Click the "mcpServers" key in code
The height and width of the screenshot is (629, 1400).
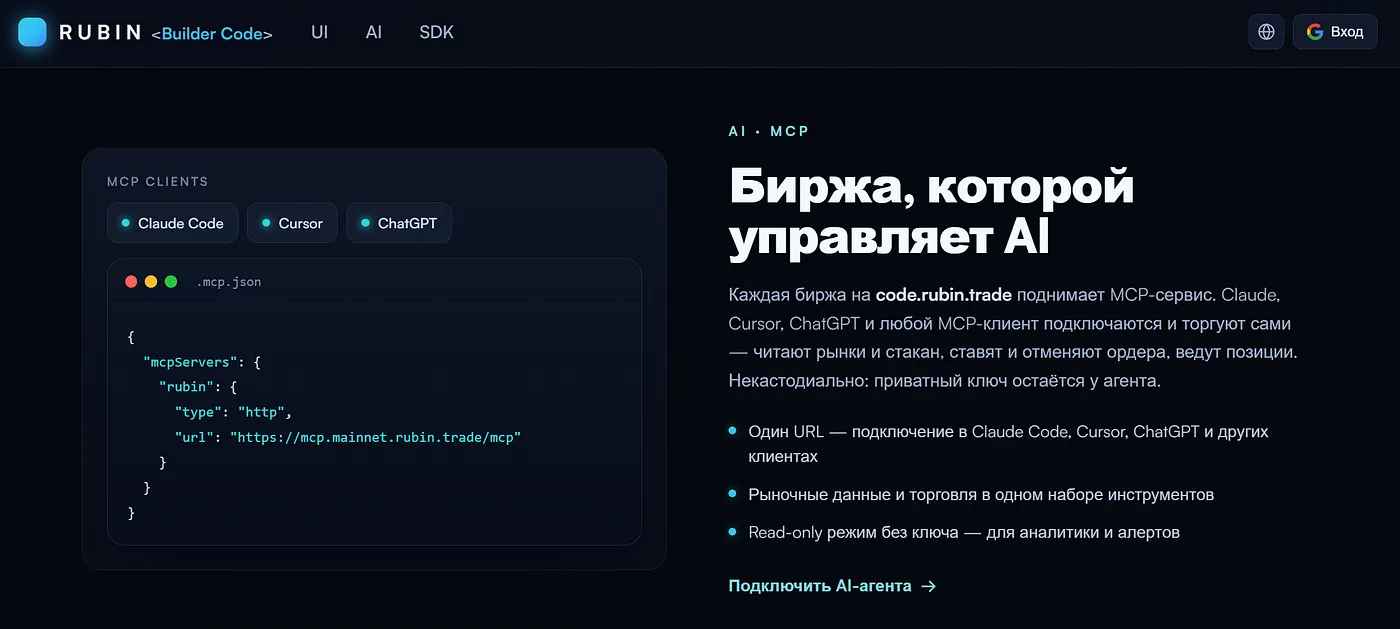[190, 362]
